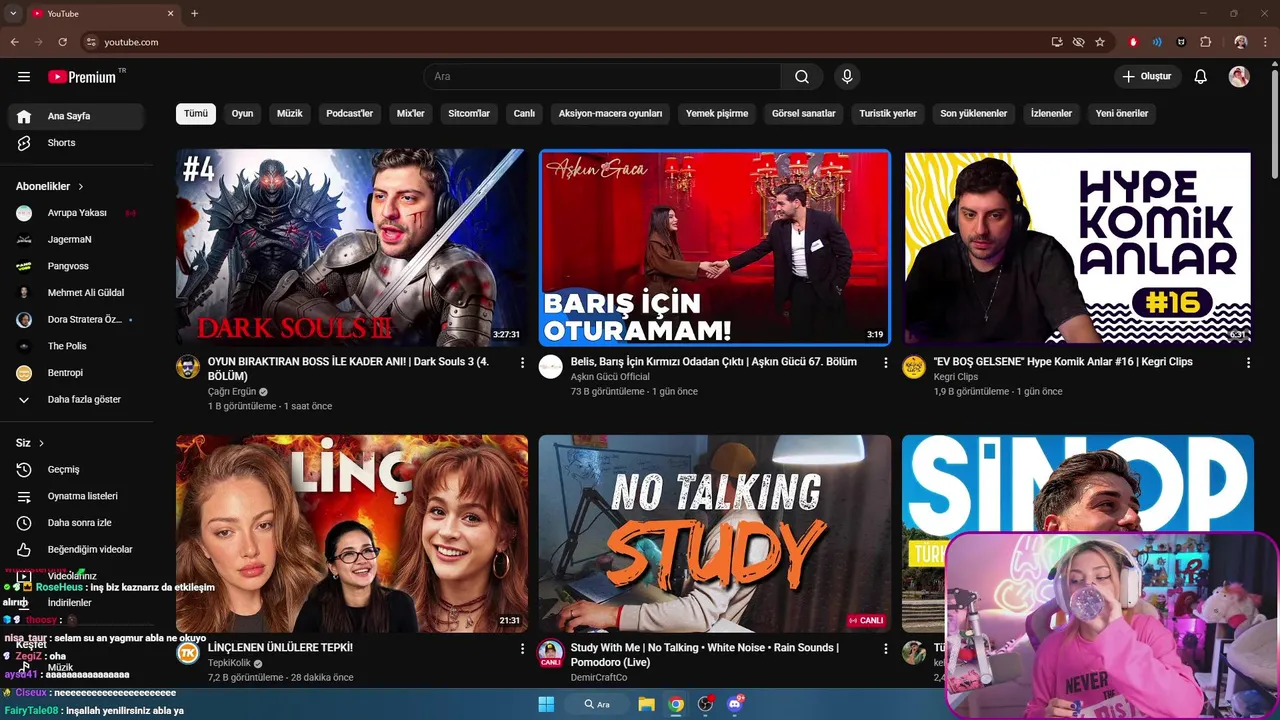Open Çağrı Ergün channel avatar
The height and width of the screenshot is (720, 1280).
pos(188,367)
